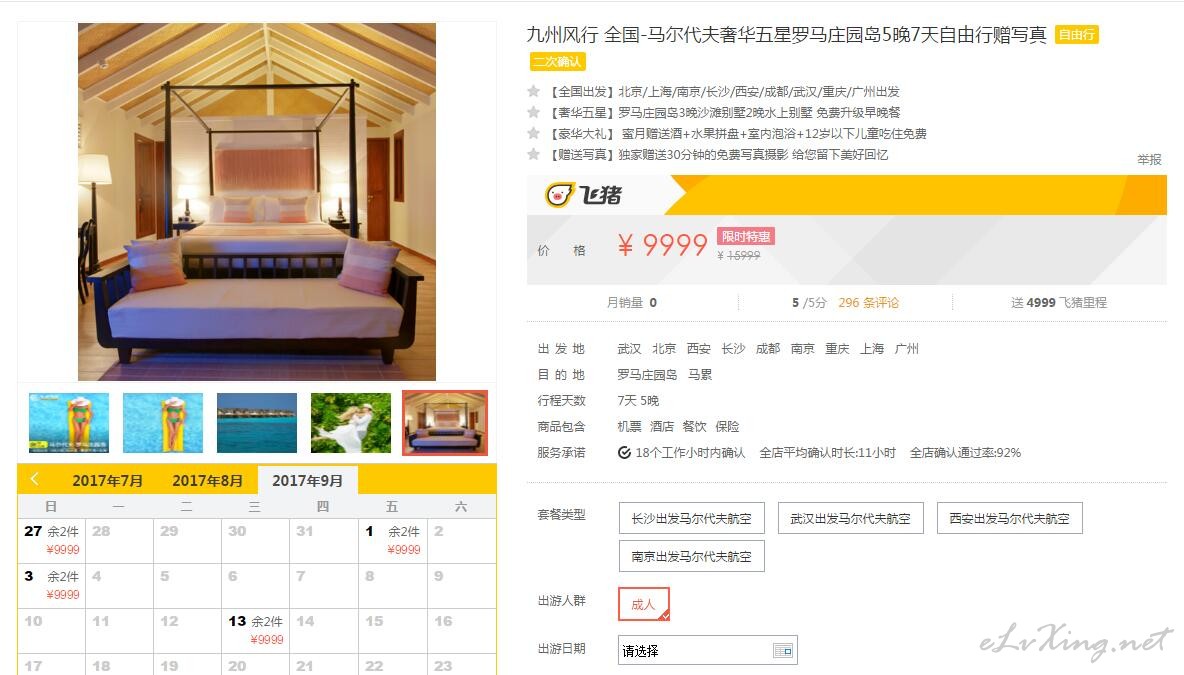
Task: Click the 二次确认 yellow badge
Action: (557, 62)
